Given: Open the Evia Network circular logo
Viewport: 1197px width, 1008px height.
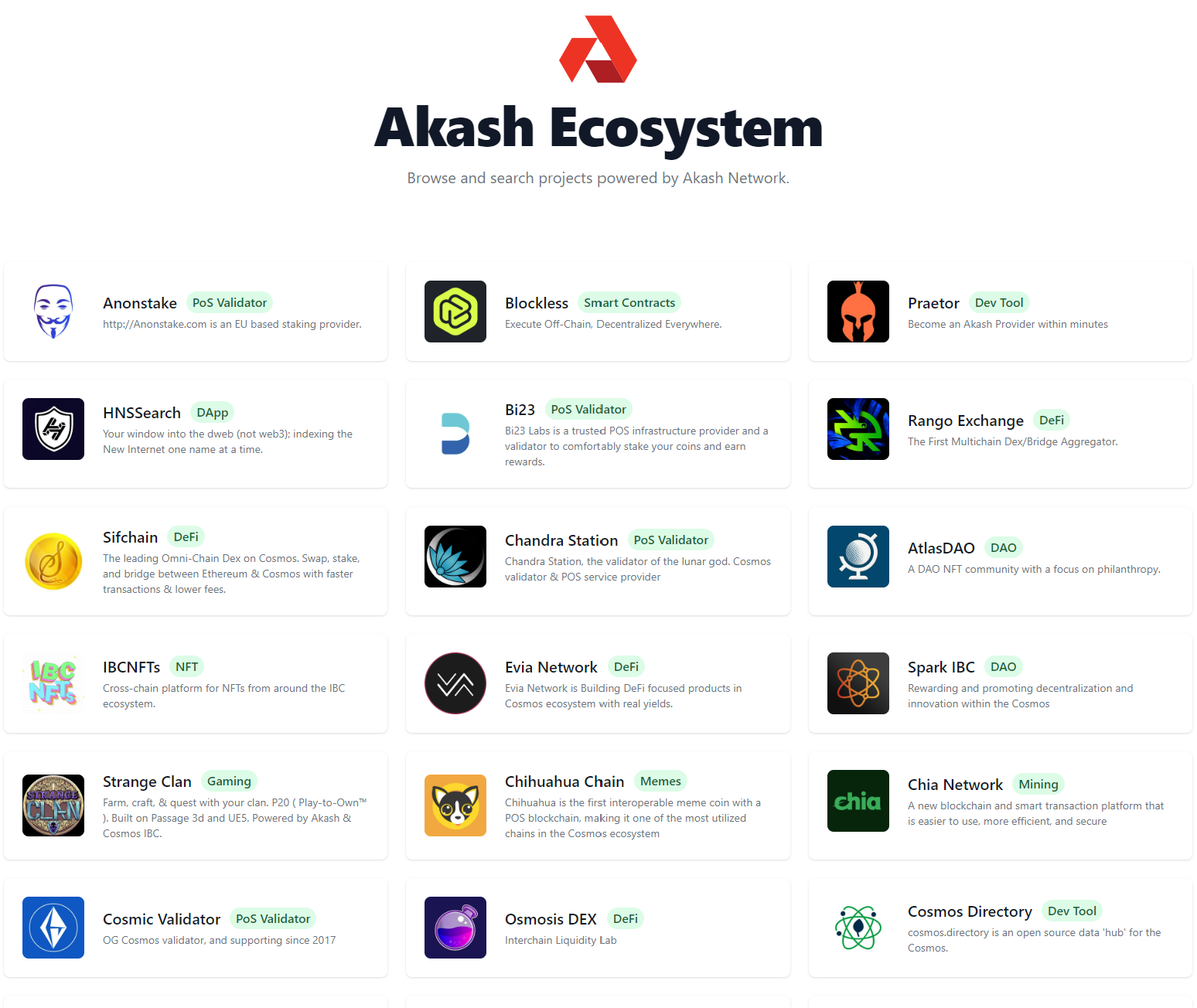Looking at the screenshot, I should (455, 683).
